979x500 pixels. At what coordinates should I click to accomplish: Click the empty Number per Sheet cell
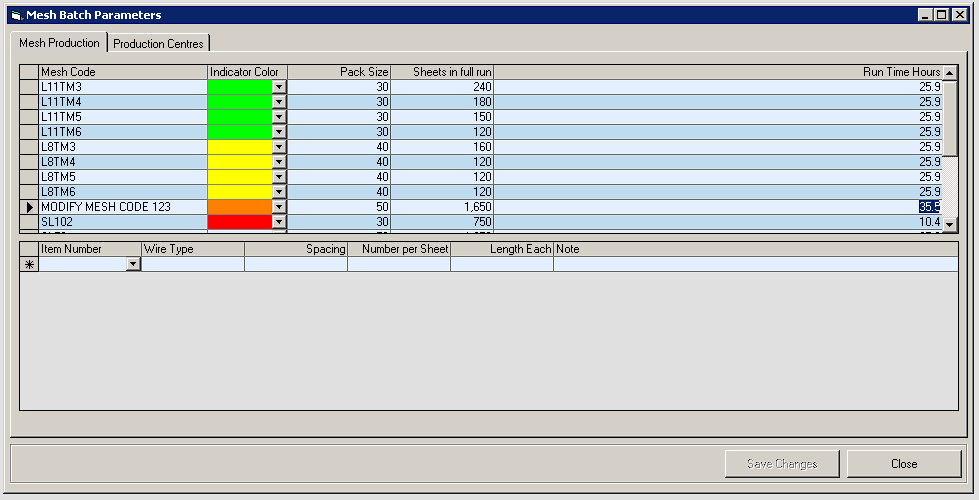399,264
